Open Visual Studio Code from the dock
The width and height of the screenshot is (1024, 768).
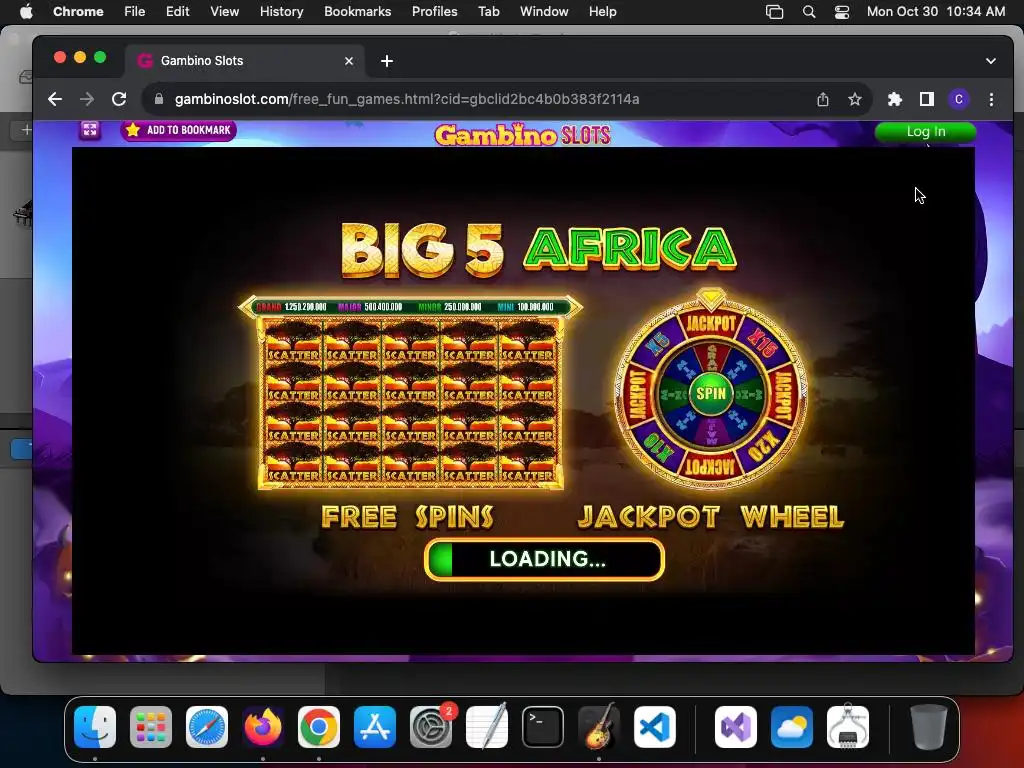pyautogui.click(x=655, y=727)
